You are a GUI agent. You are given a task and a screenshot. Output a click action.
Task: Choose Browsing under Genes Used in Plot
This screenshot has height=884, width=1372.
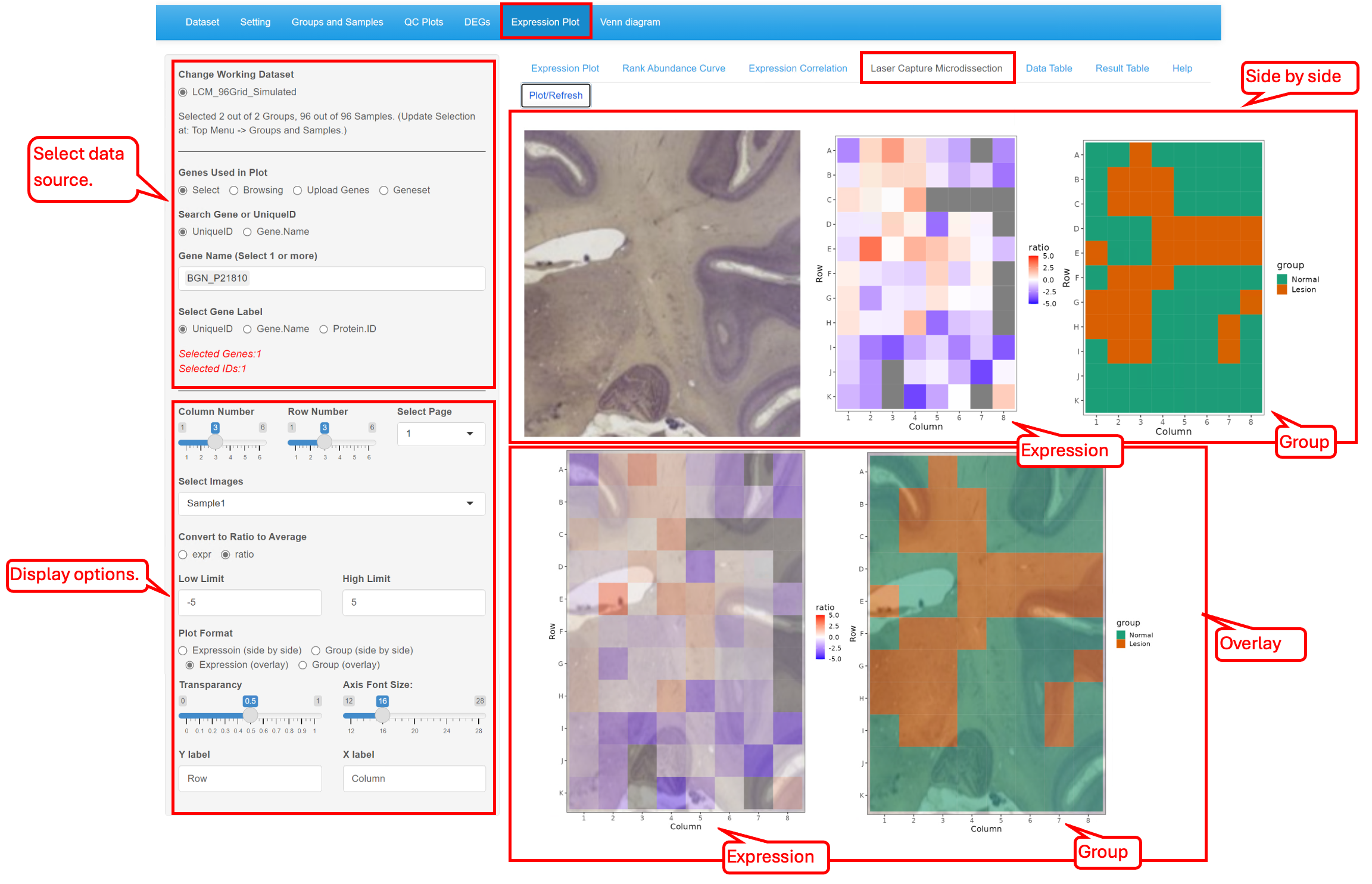234,191
